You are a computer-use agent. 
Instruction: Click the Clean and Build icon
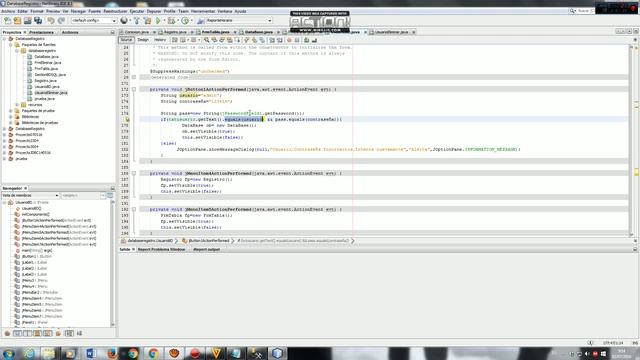coord(147,20)
